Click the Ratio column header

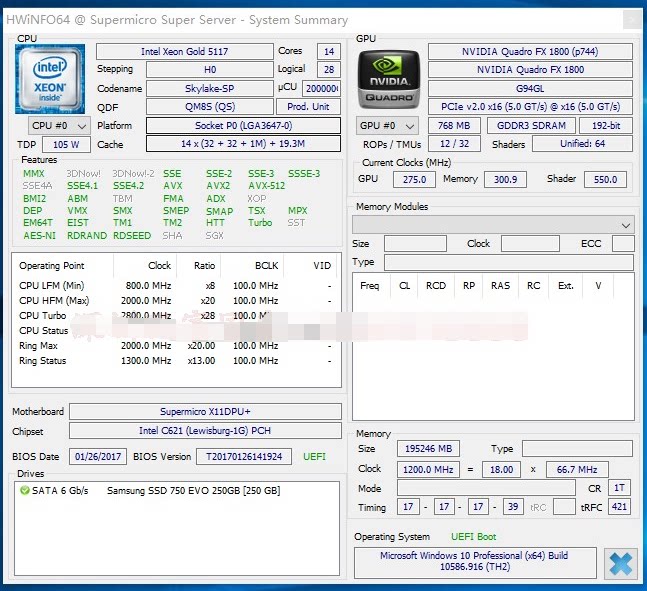(204, 266)
